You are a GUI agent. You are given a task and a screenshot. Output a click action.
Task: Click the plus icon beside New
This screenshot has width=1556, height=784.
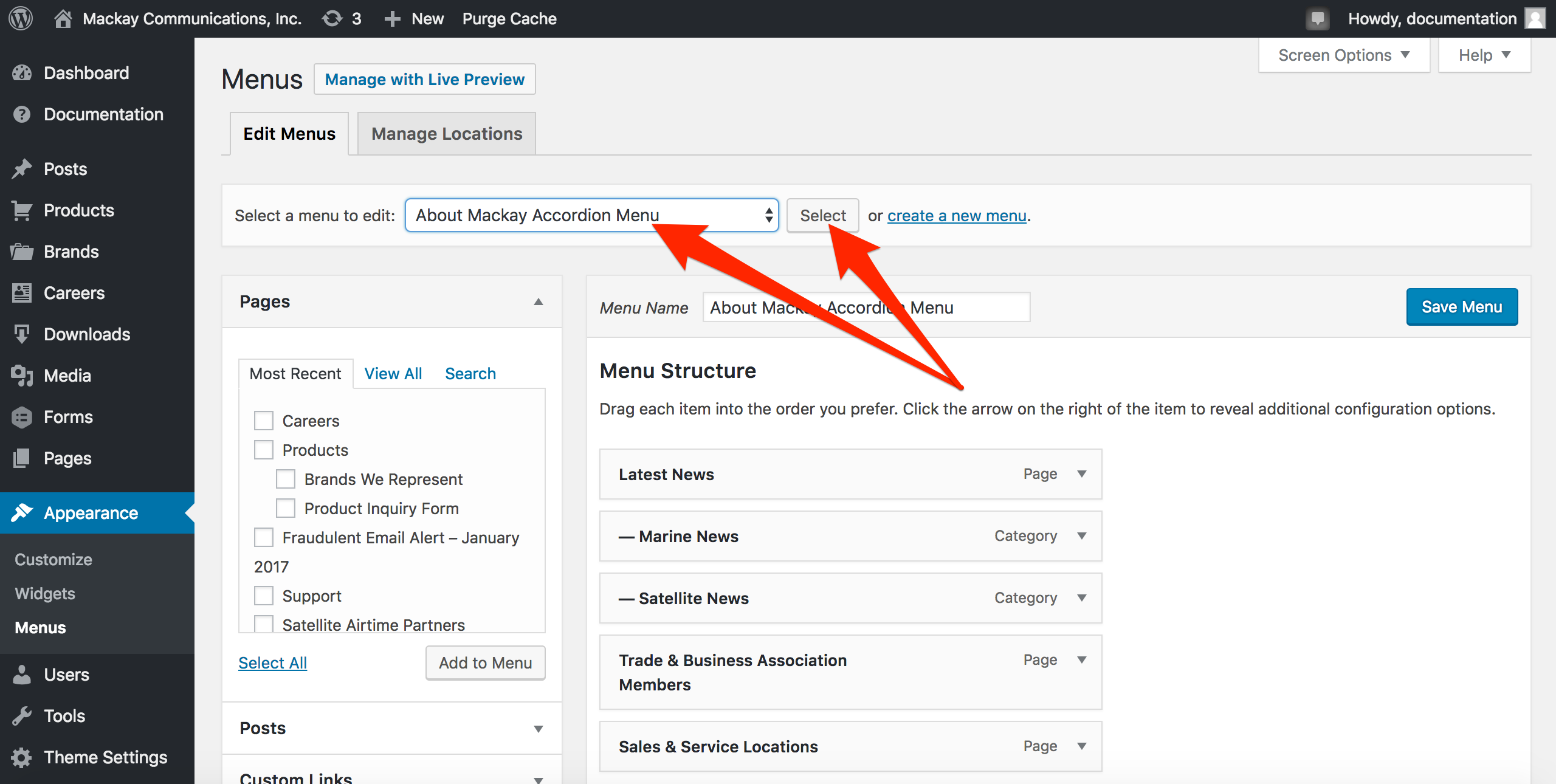click(x=393, y=19)
